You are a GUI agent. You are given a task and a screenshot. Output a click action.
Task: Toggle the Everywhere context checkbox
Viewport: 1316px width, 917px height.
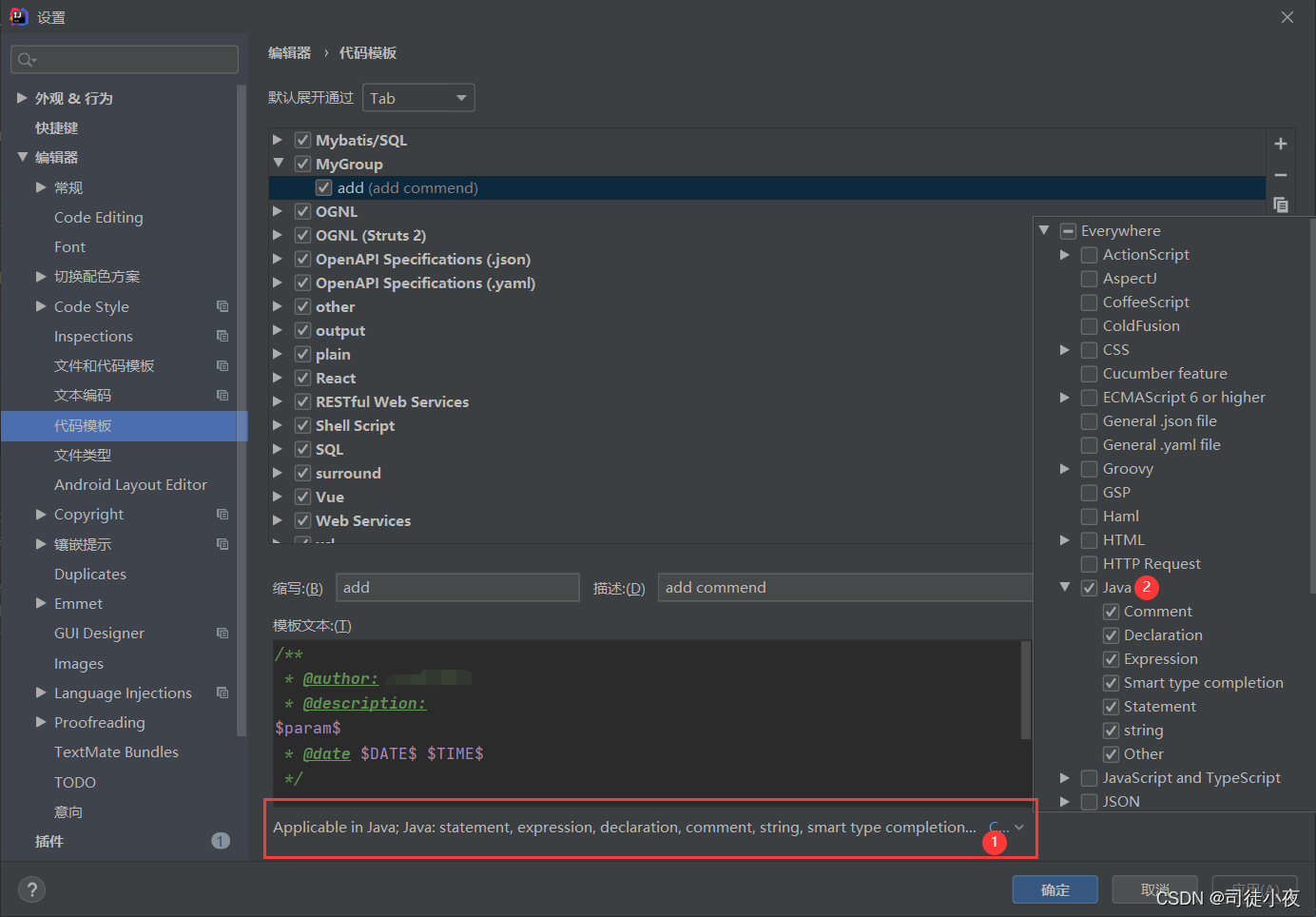click(1068, 230)
